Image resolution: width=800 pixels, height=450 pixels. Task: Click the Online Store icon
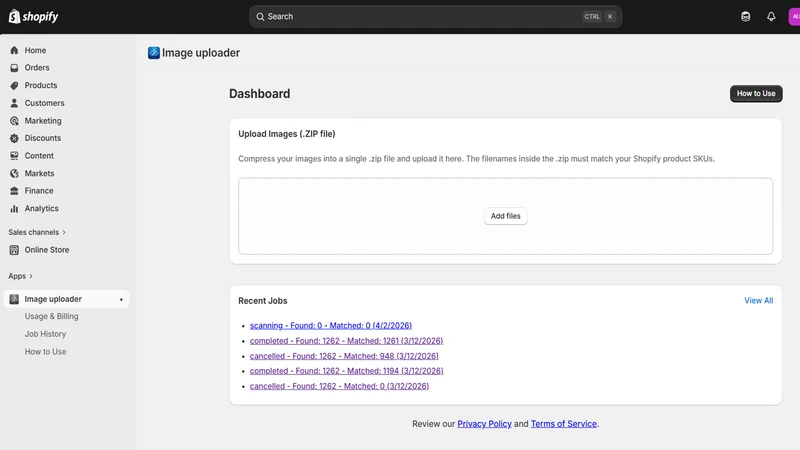tap(14, 249)
